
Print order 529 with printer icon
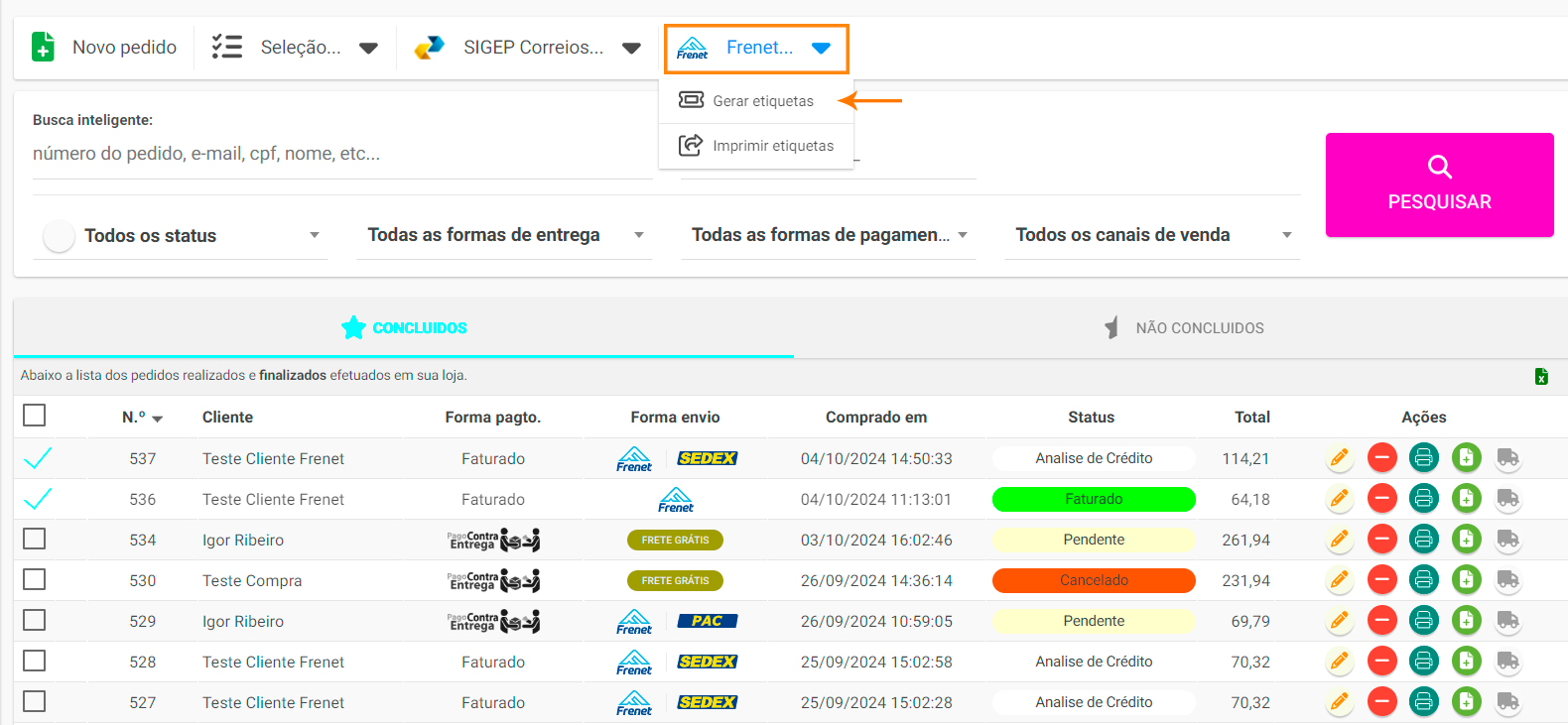[x=1424, y=620]
